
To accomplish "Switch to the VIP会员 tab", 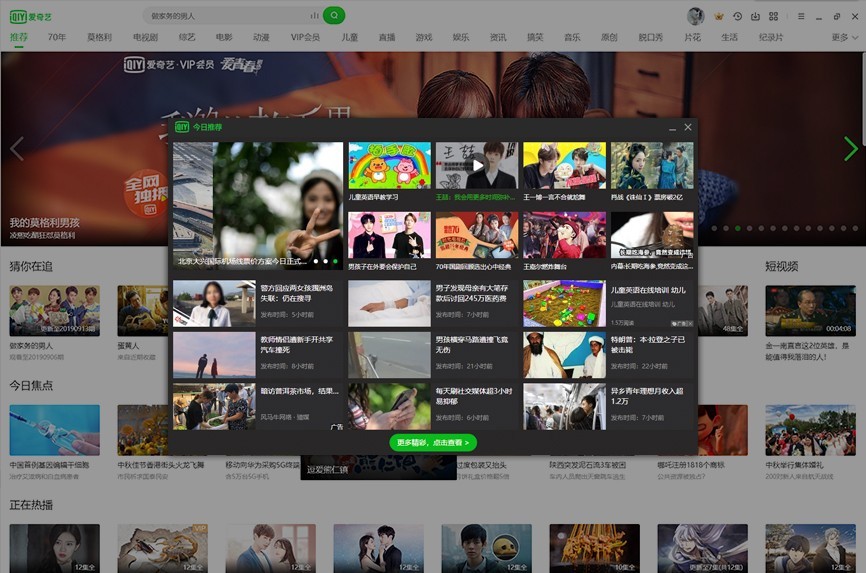I will point(305,37).
